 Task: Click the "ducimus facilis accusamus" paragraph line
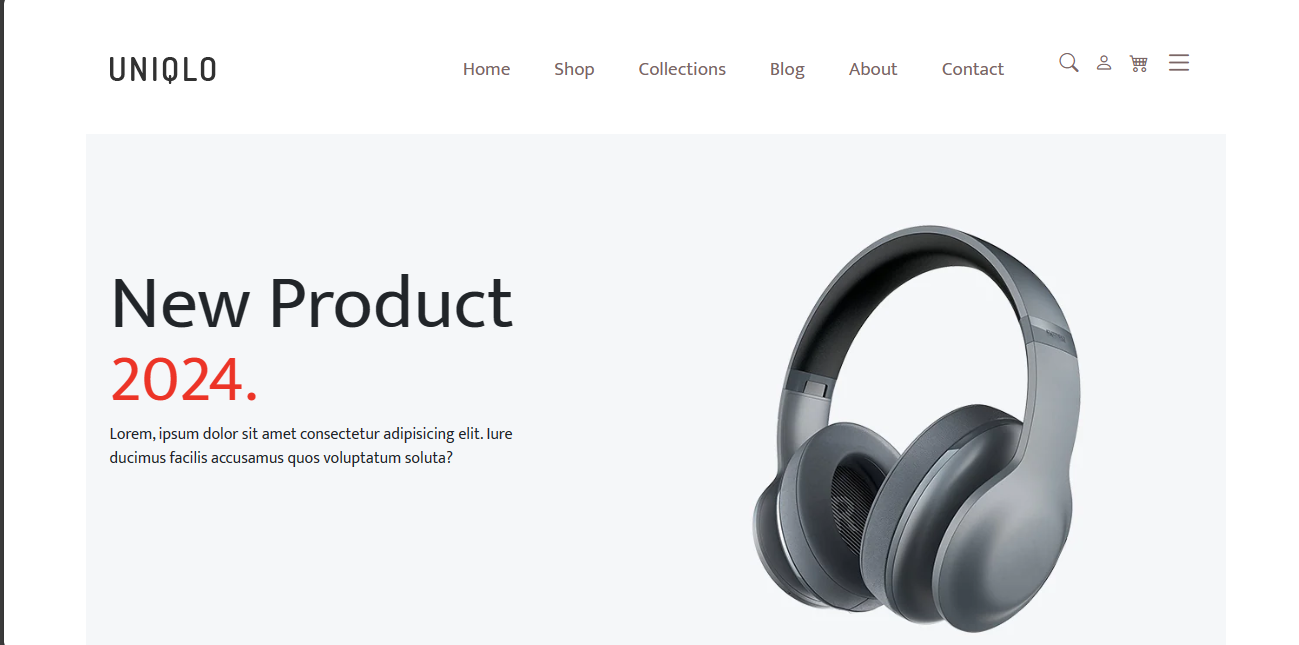point(281,458)
